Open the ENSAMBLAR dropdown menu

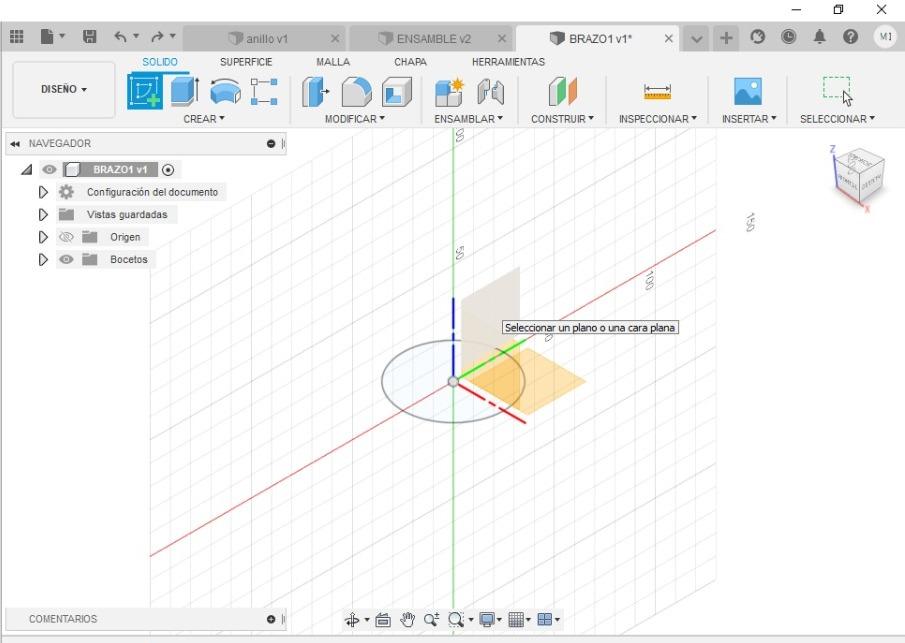[469, 119]
